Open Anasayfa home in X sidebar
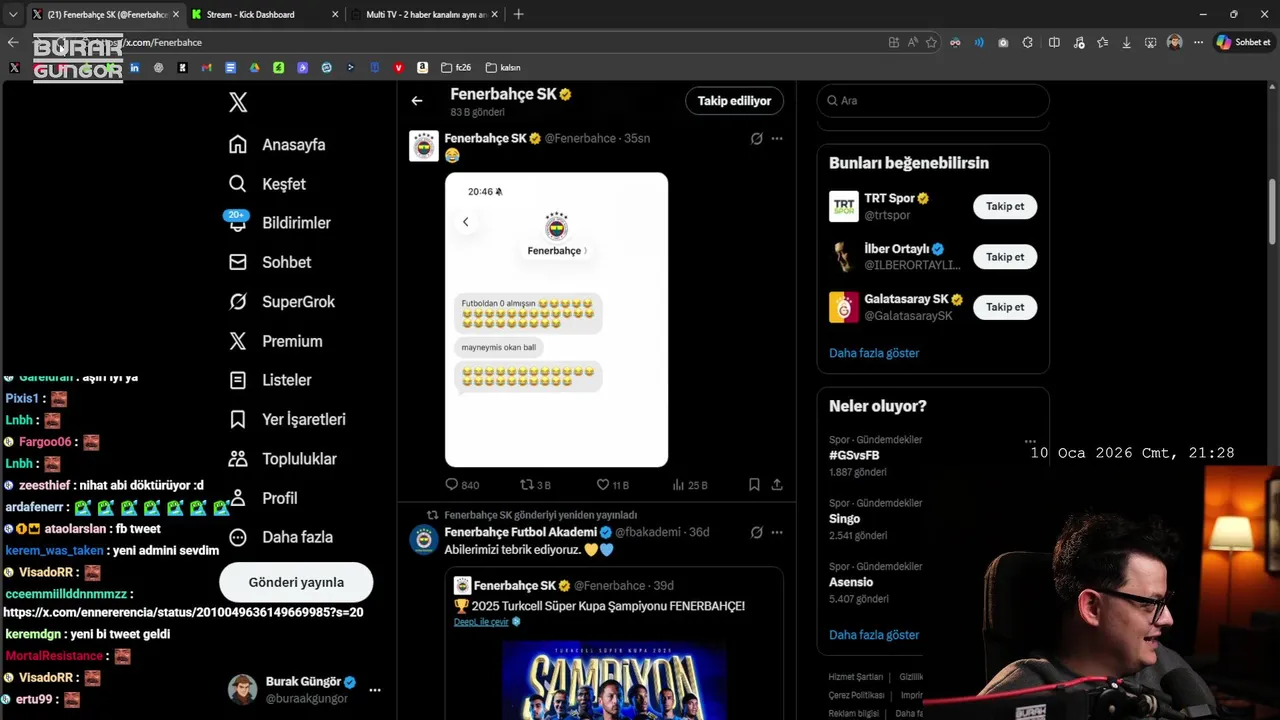 pyautogui.click(x=277, y=144)
